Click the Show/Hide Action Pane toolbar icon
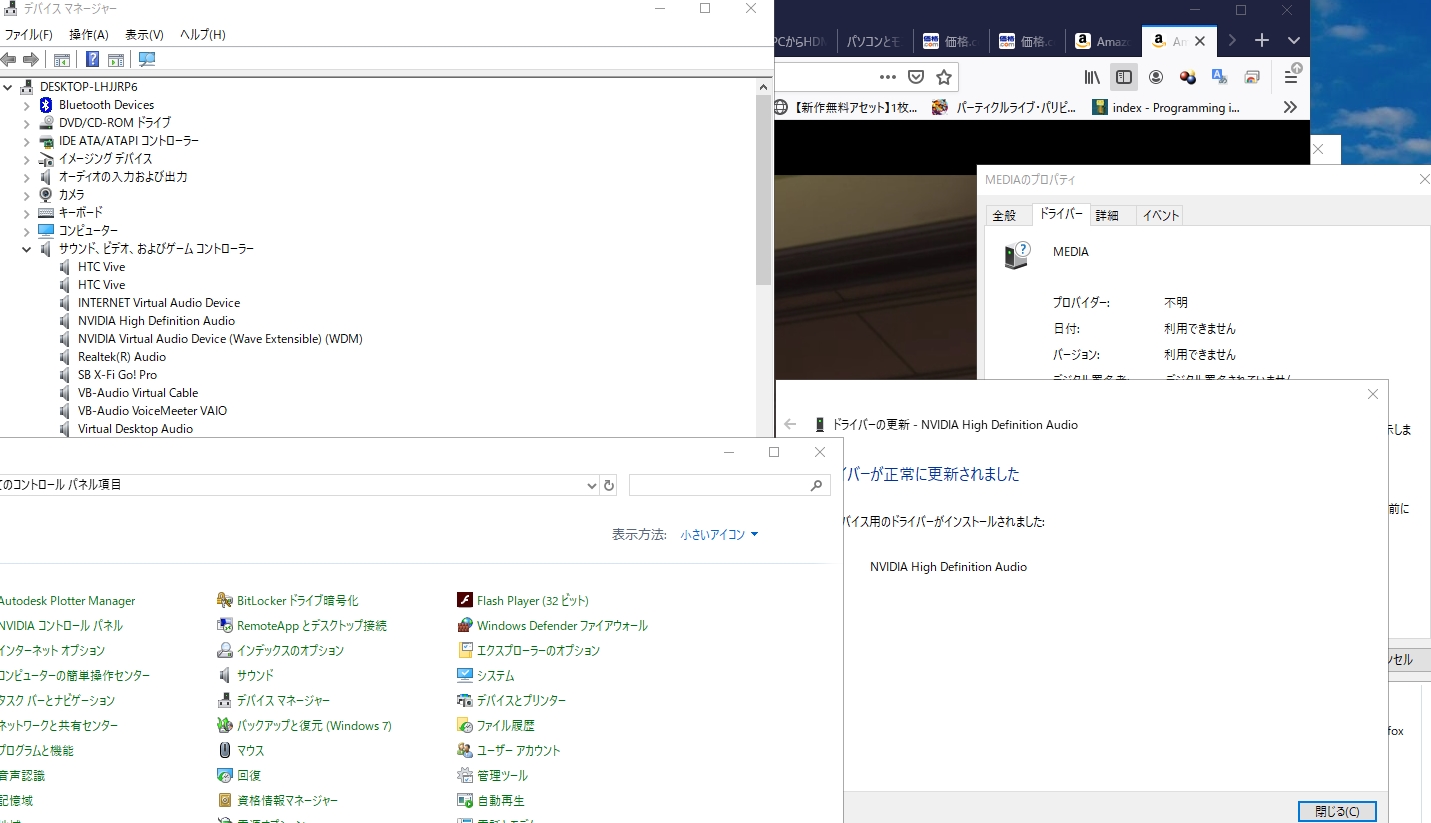 click(116, 59)
